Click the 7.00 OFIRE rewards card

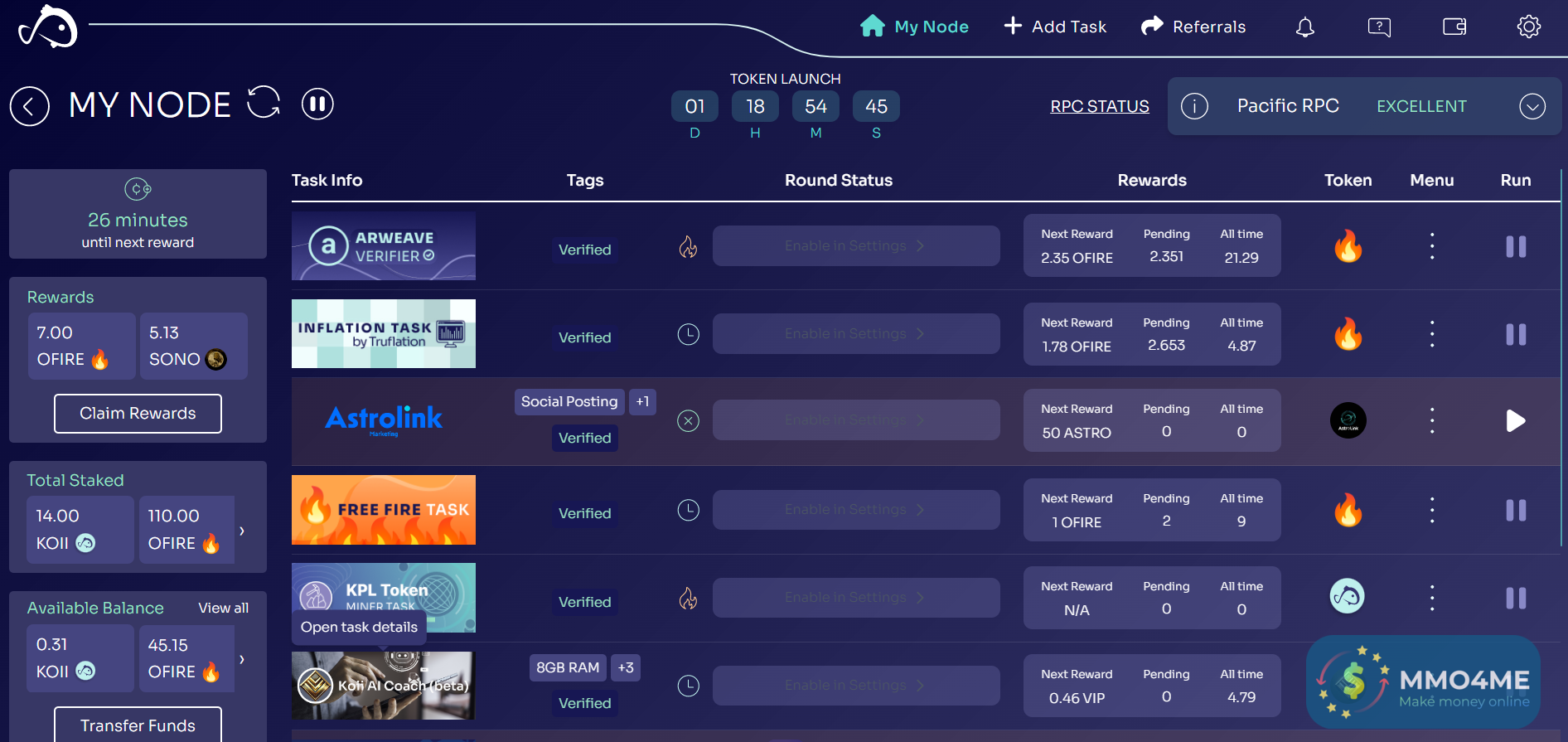tap(81, 346)
